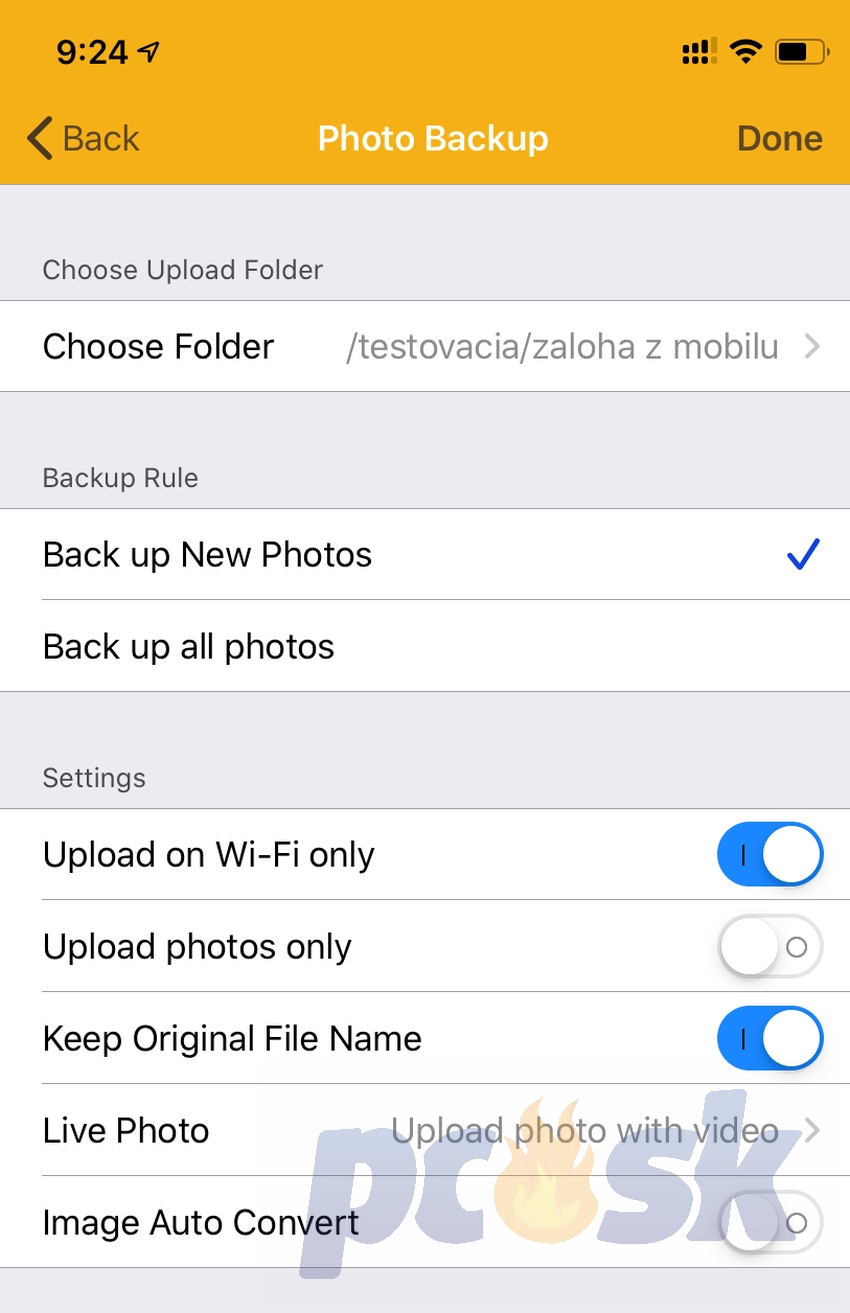Toggle the Image Auto Convert switch
The image size is (850, 1313).
(x=770, y=1223)
